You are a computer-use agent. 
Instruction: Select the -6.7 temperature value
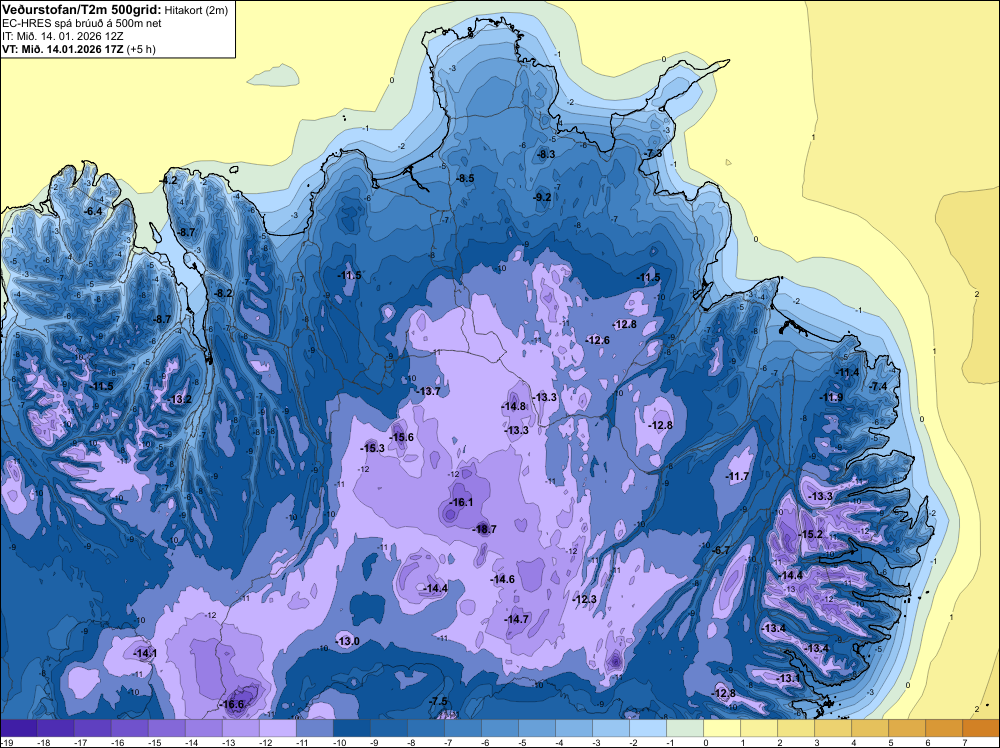[721, 550]
